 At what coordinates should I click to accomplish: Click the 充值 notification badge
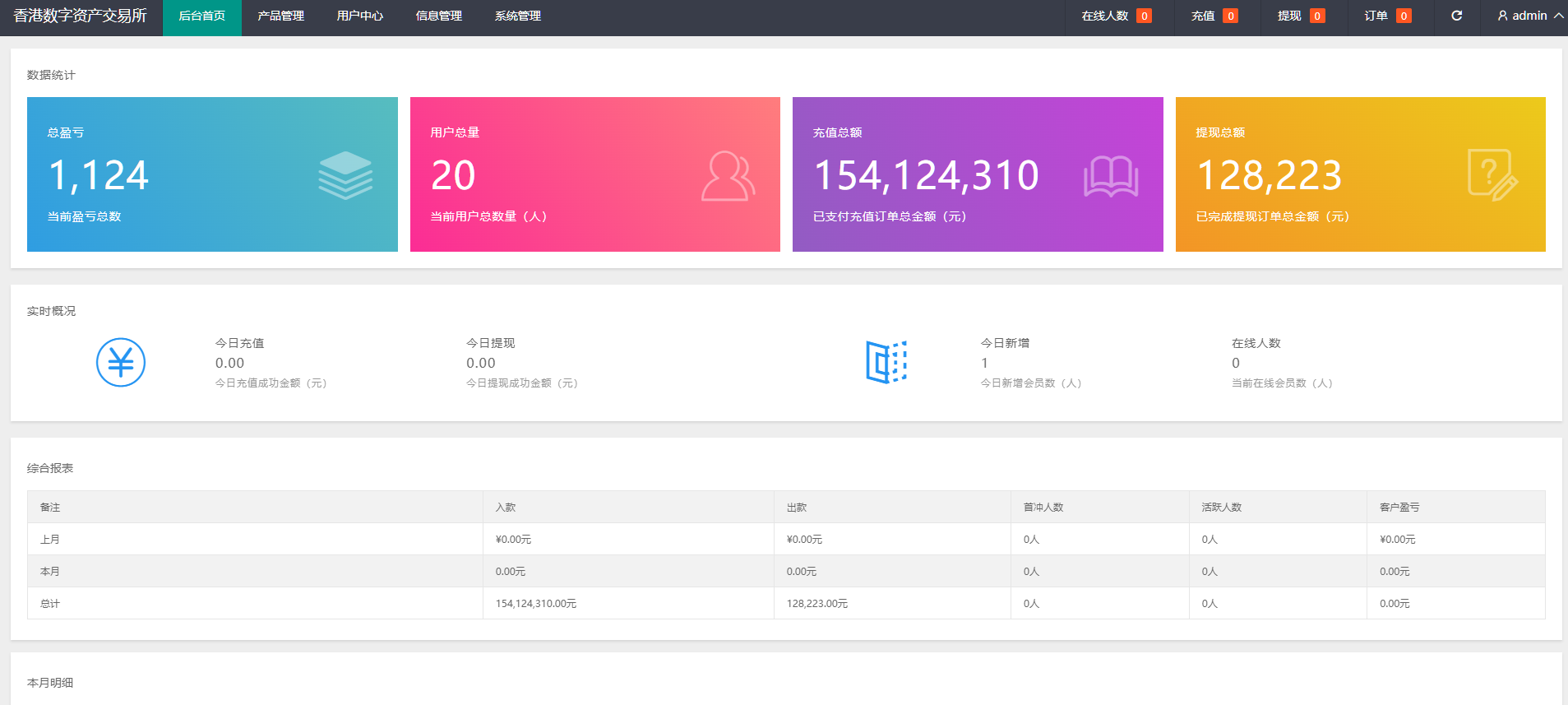(x=1230, y=16)
